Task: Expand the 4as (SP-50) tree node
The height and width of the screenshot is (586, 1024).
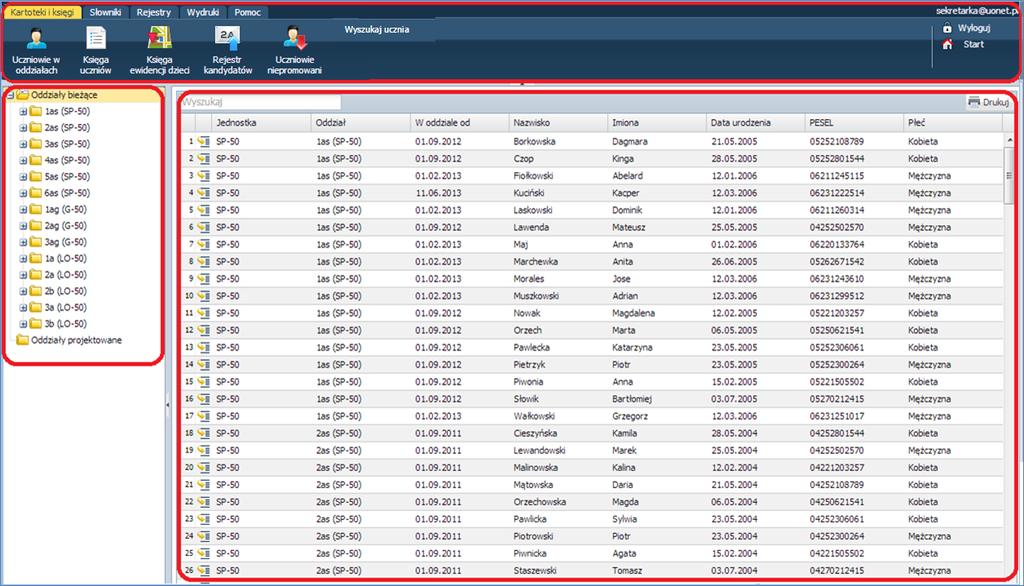Action: pos(23,161)
